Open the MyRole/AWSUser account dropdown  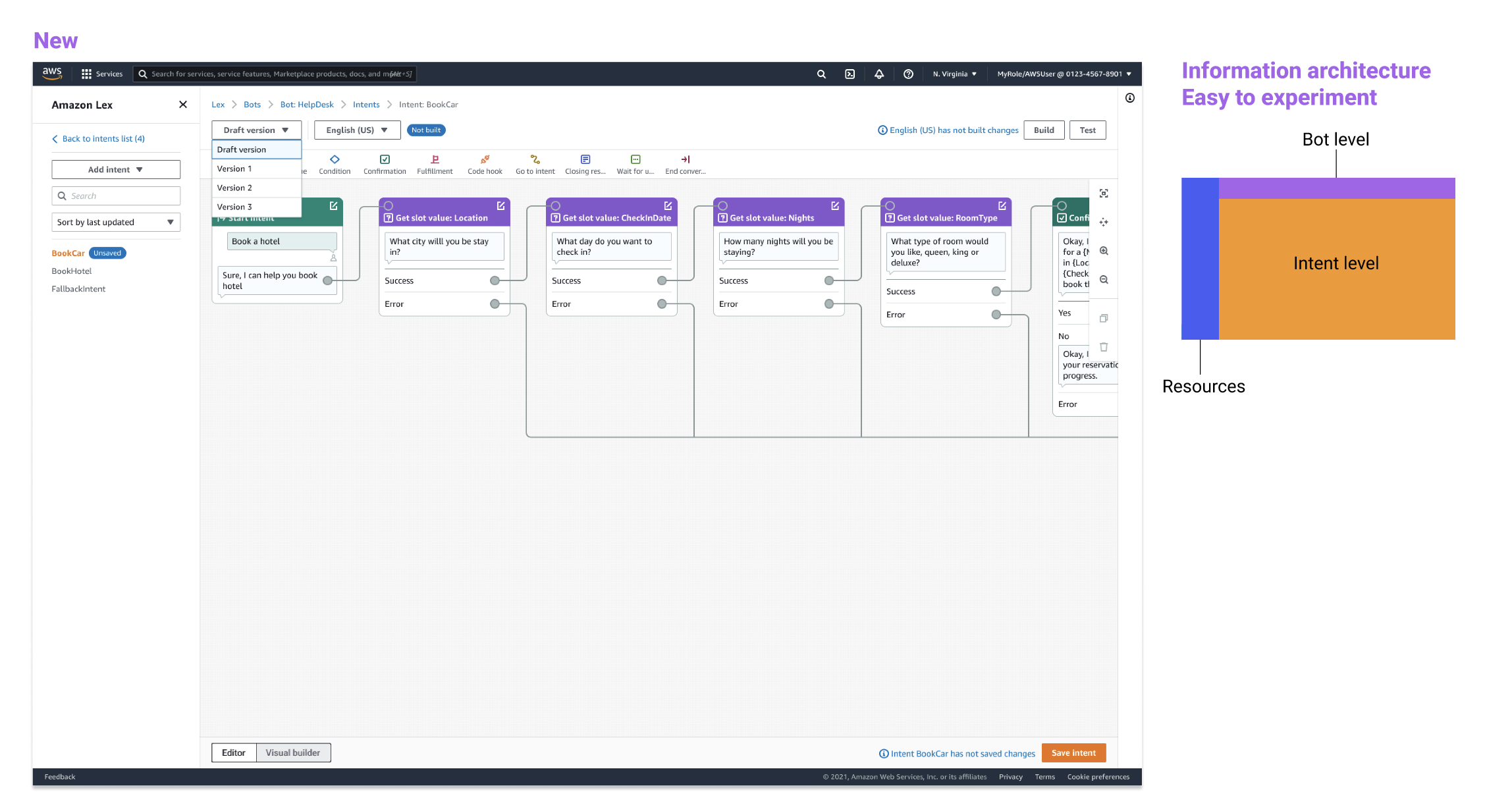coord(1064,74)
